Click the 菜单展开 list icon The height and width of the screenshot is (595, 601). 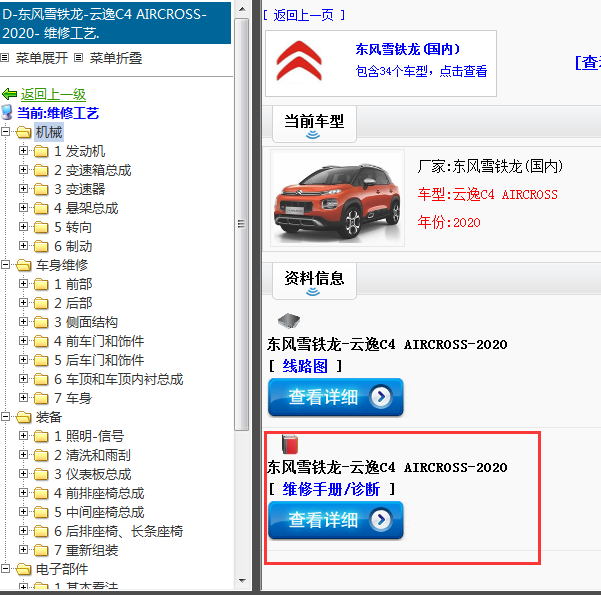pyautogui.click(x=5, y=58)
